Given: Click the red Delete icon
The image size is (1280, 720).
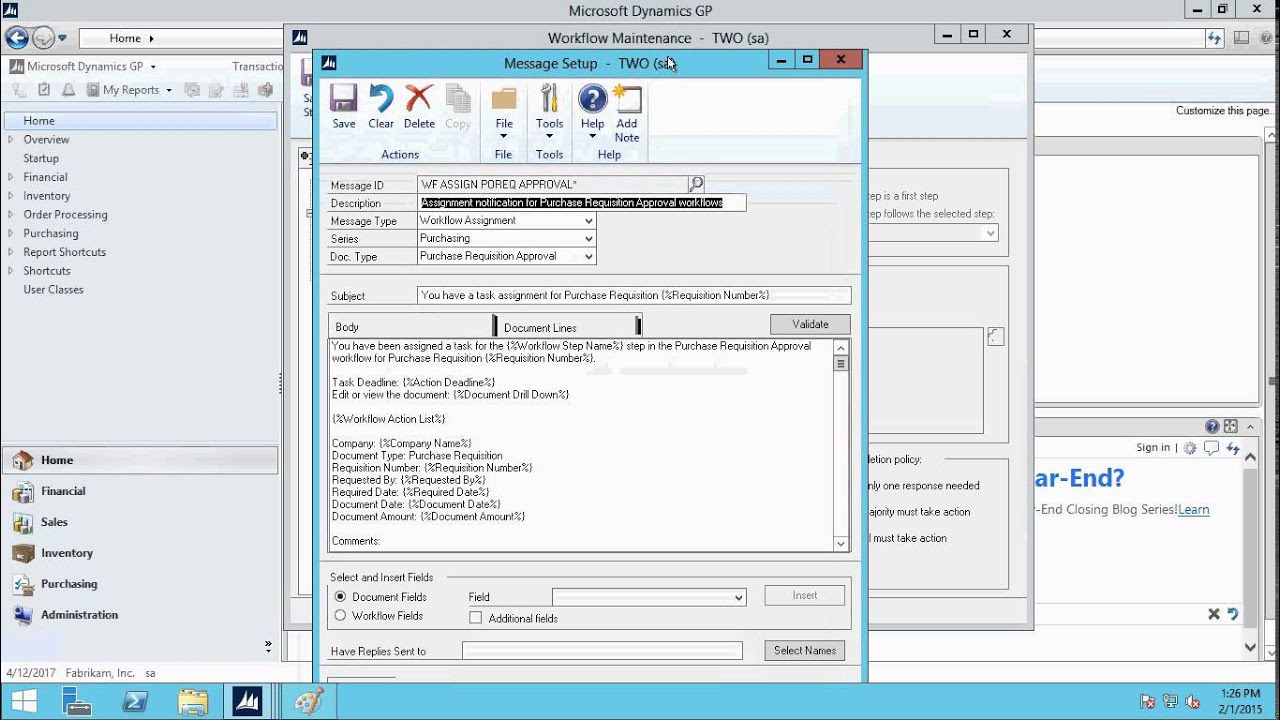Looking at the screenshot, I should pos(419,99).
